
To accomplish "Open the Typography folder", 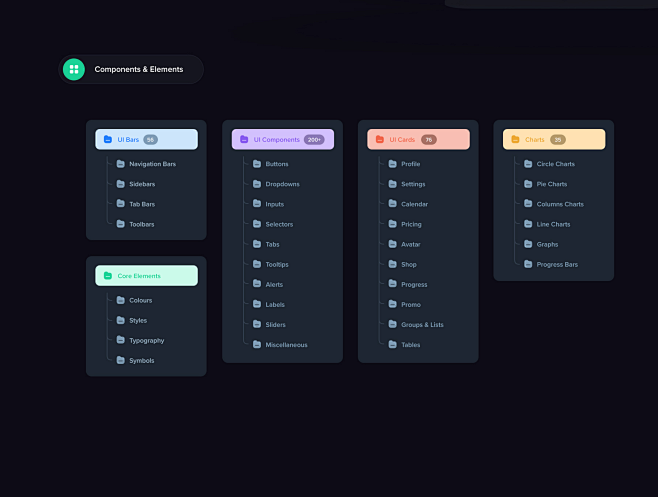I will click(146, 341).
